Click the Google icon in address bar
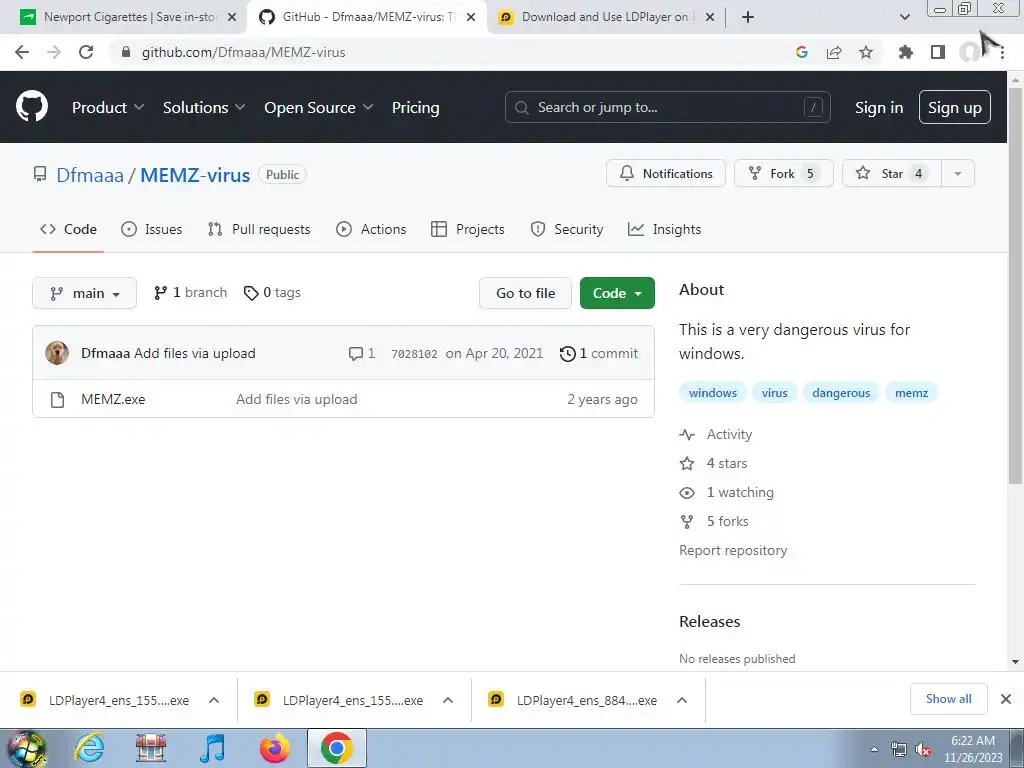 (x=802, y=52)
